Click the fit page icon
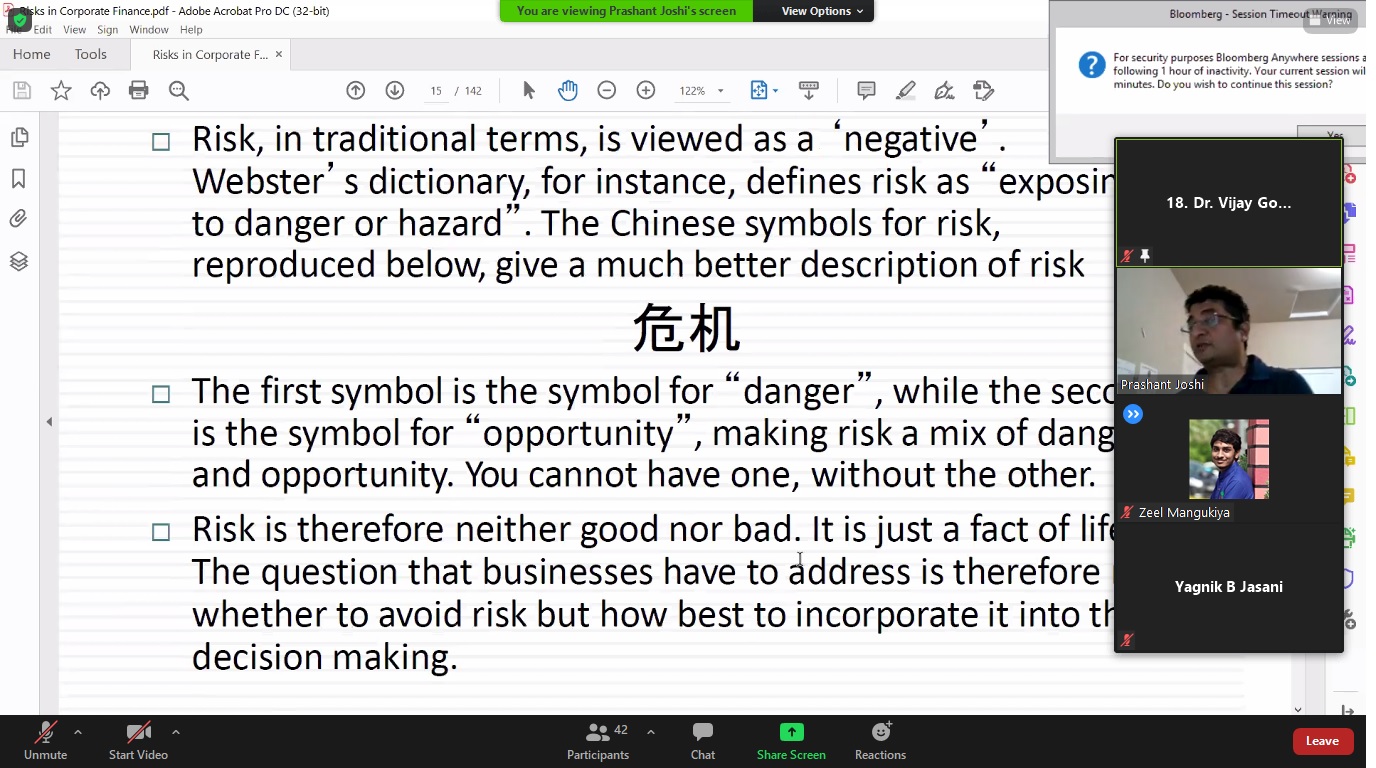The width and height of the screenshot is (1376, 768). point(759,91)
